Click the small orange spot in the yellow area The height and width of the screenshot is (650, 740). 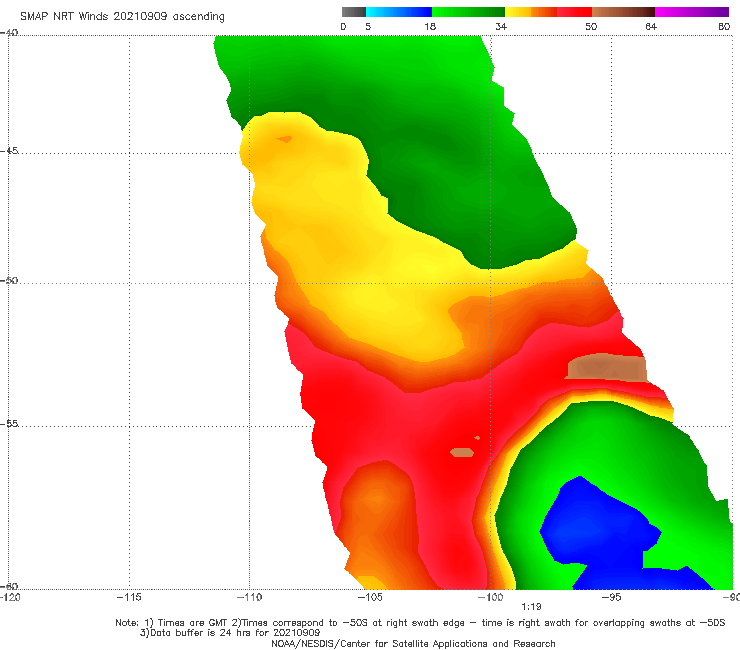point(285,139)
